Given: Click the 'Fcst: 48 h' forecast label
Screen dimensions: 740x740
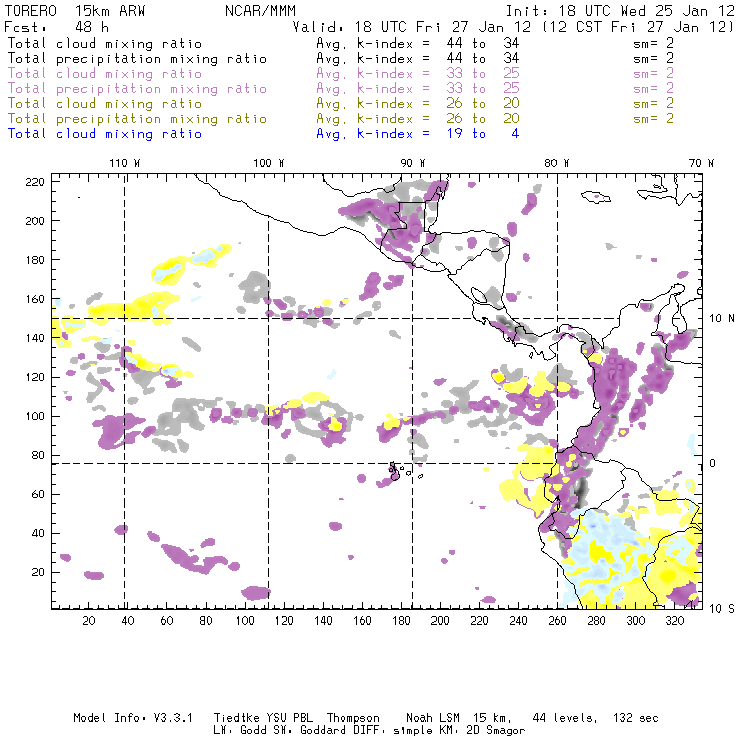Looking at the screenshot, I should [x=56, y=26].
